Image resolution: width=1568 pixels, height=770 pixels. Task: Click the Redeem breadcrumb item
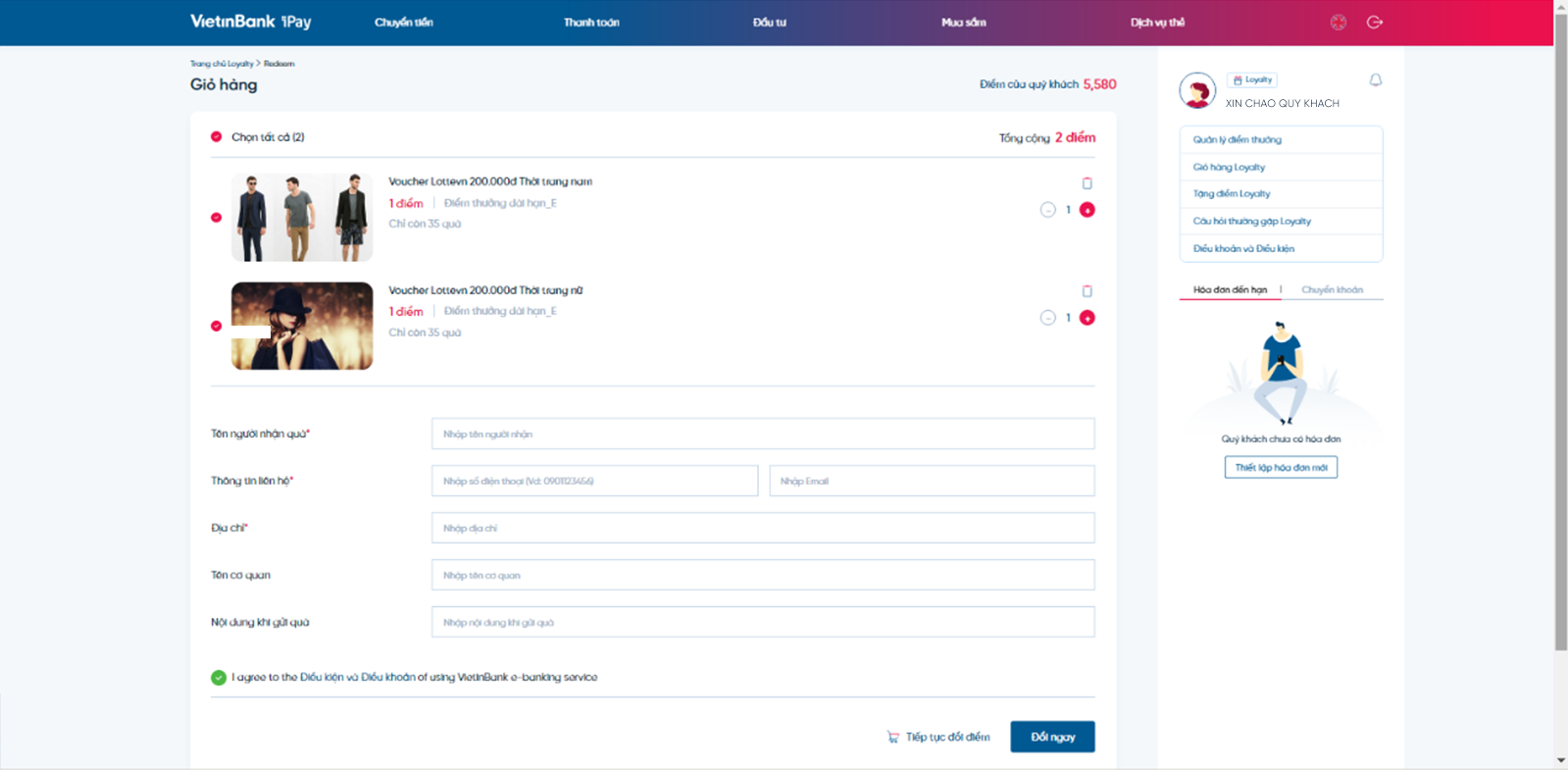pos(278,64)
